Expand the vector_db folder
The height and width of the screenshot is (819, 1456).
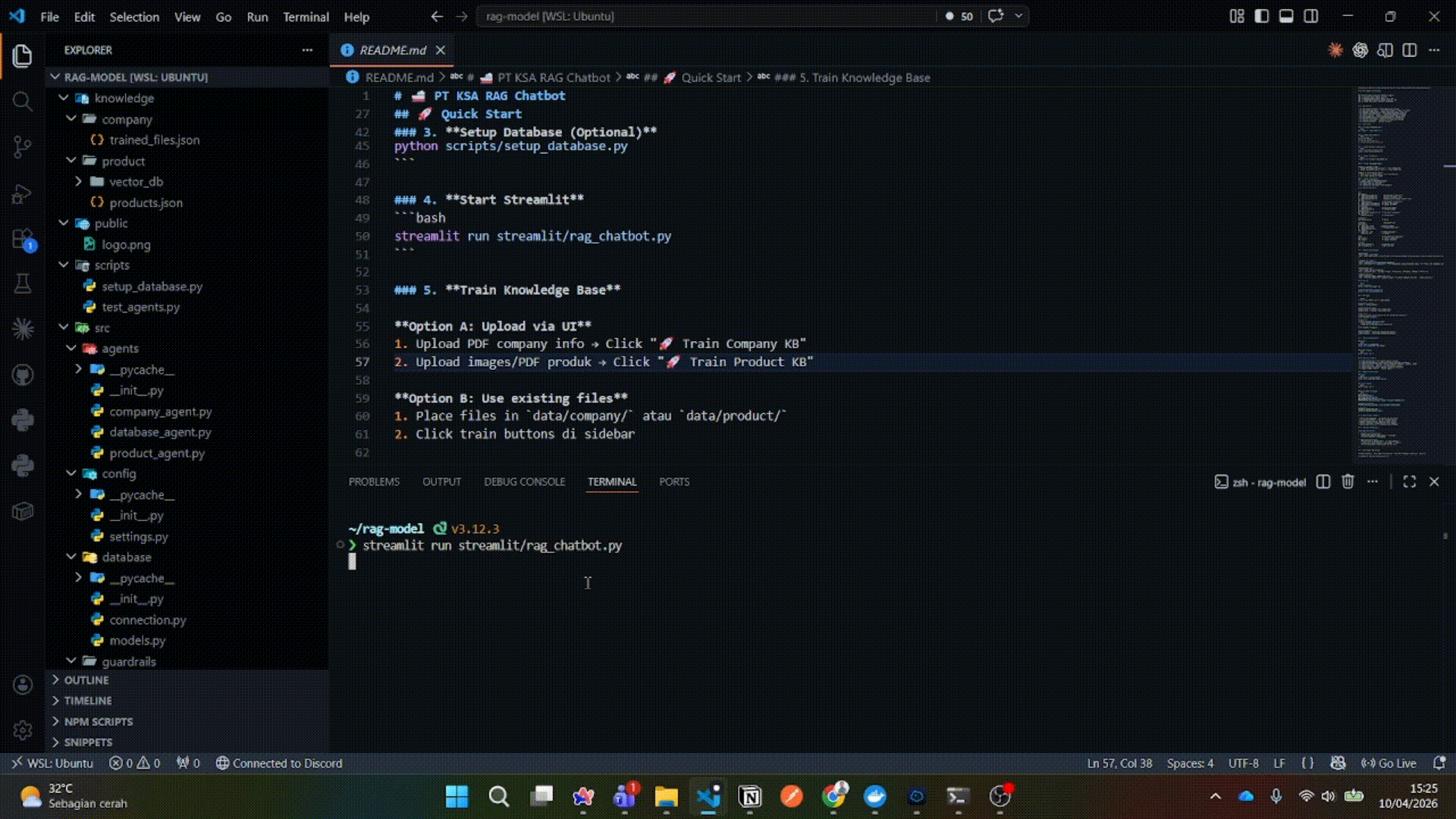[x=136, y=182]
